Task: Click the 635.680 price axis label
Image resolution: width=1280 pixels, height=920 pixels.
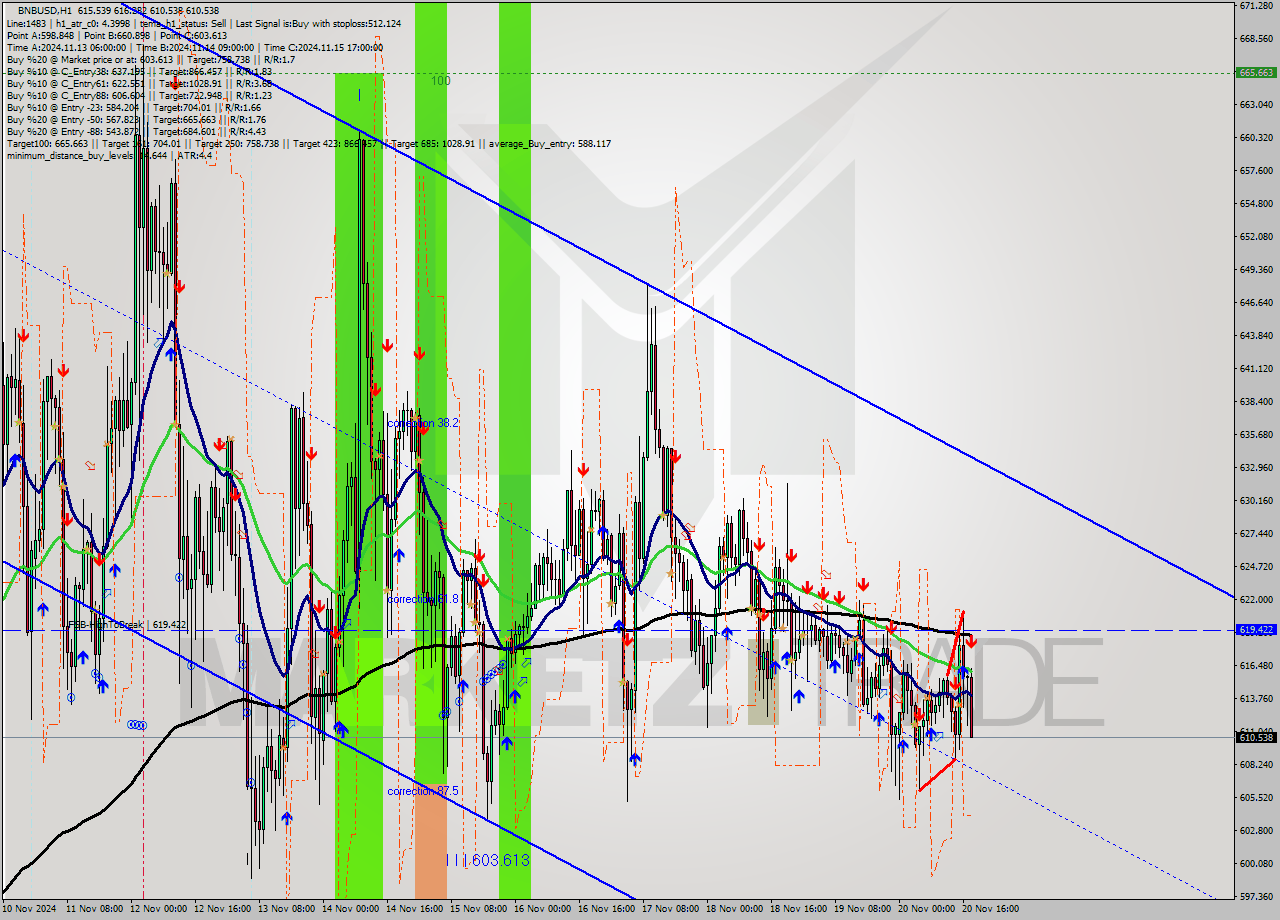Action: [x=1256, y=435]
